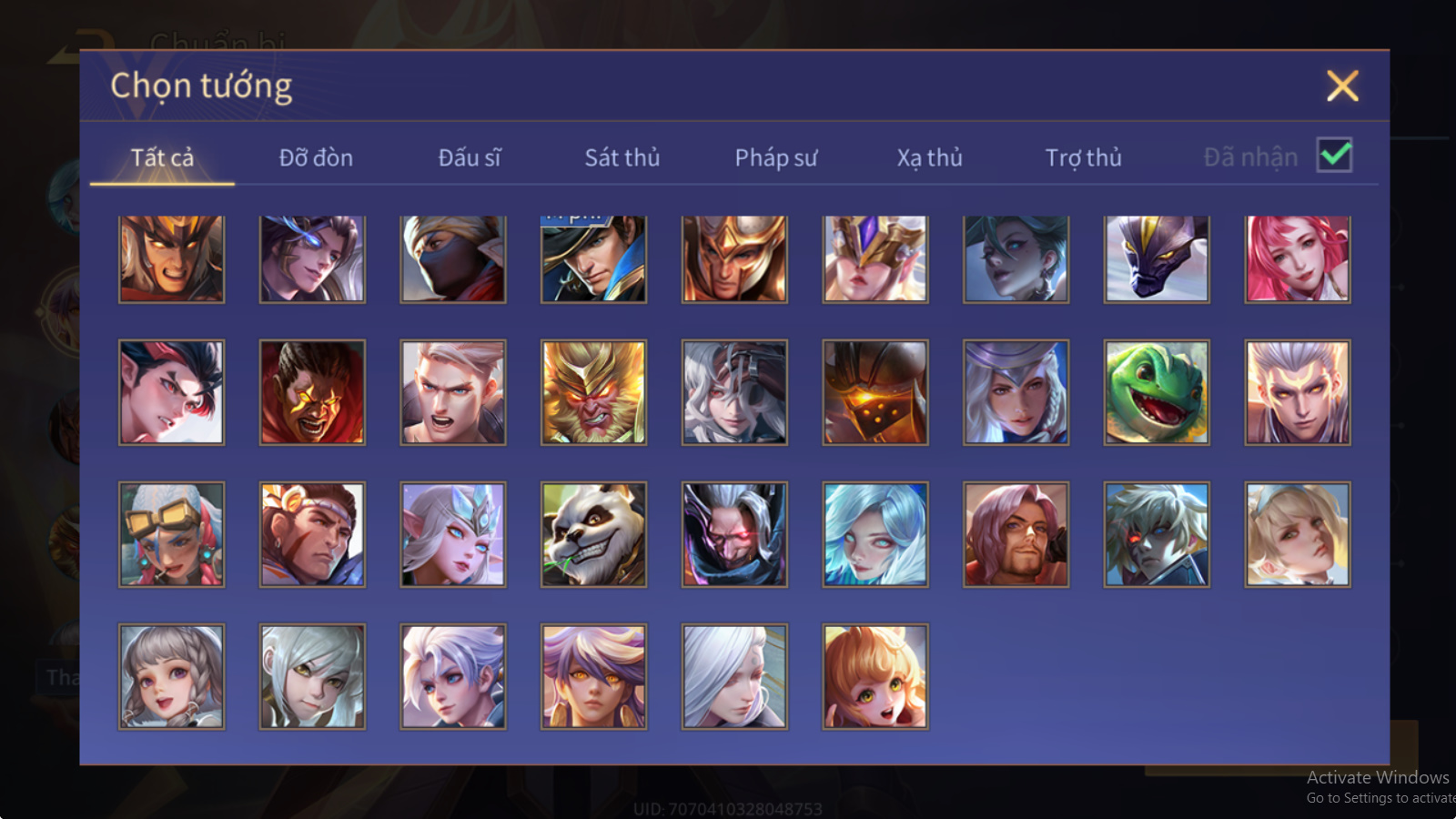Select the green frog hero portrait
1456x819 pixels.
click(1157, 392)
